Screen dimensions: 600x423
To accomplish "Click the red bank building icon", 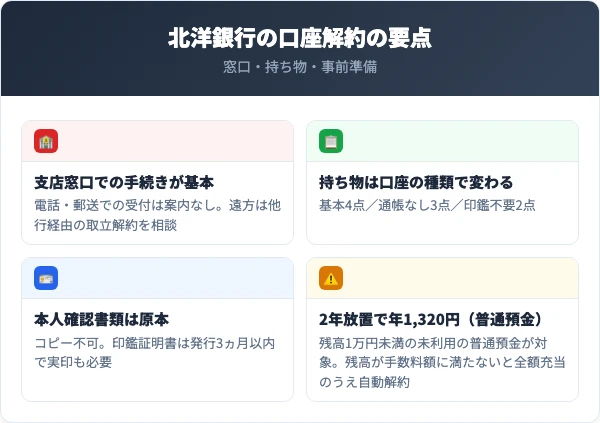I will point(46,141).
